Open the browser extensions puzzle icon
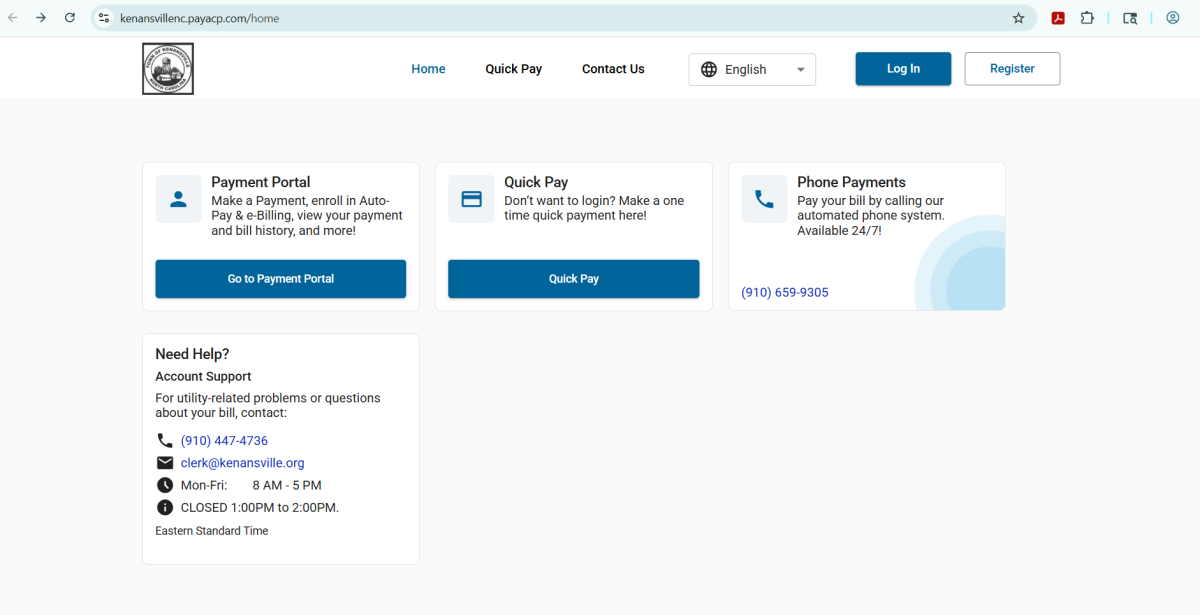The width and height of the screenshot is (1200, 615). 1087,17
